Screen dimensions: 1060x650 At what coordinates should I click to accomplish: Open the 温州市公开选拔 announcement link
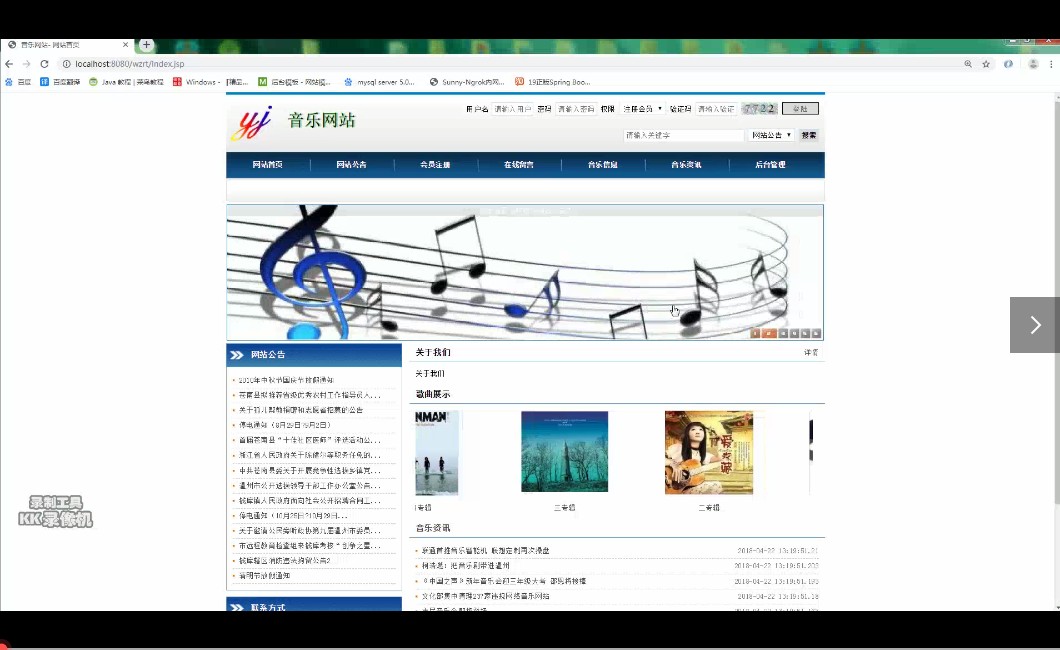pyautogui.click(x=310, y=486)
